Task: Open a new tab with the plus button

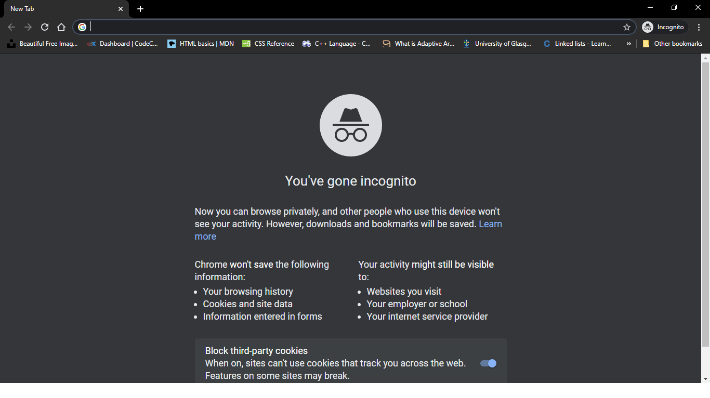Action: coord(140,9)
